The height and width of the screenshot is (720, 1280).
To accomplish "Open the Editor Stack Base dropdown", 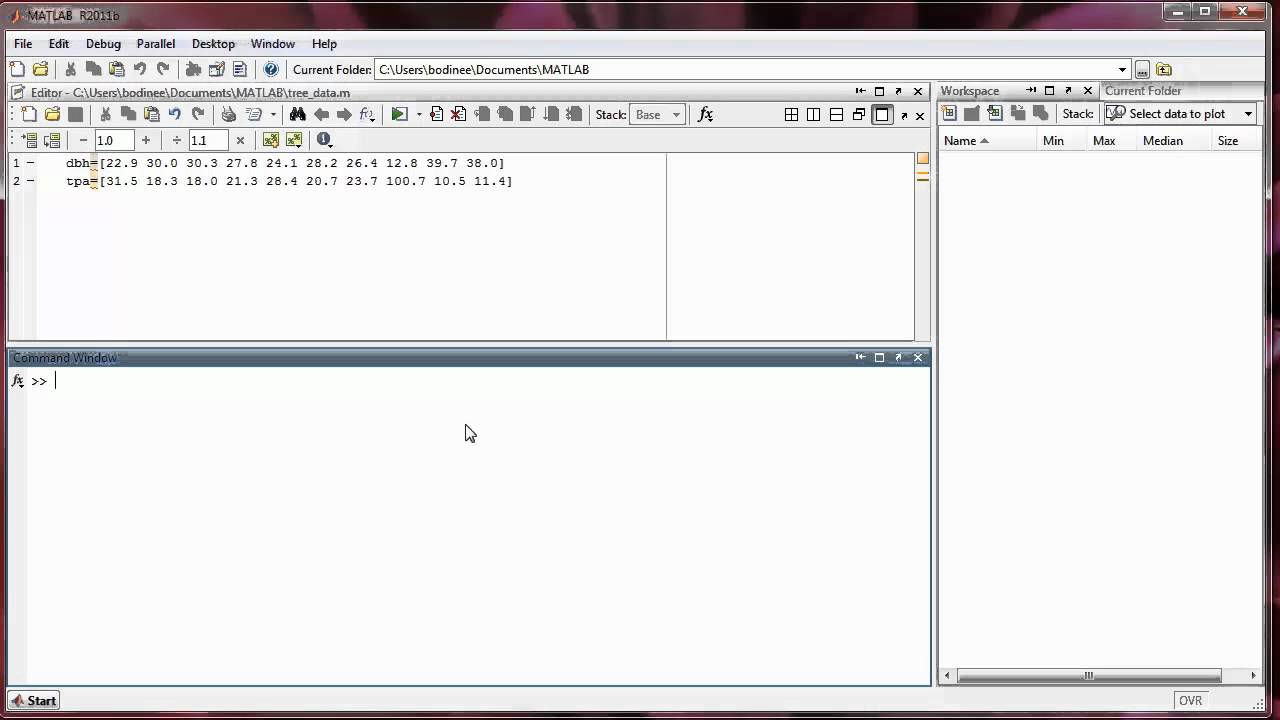I will click(658, 114).
